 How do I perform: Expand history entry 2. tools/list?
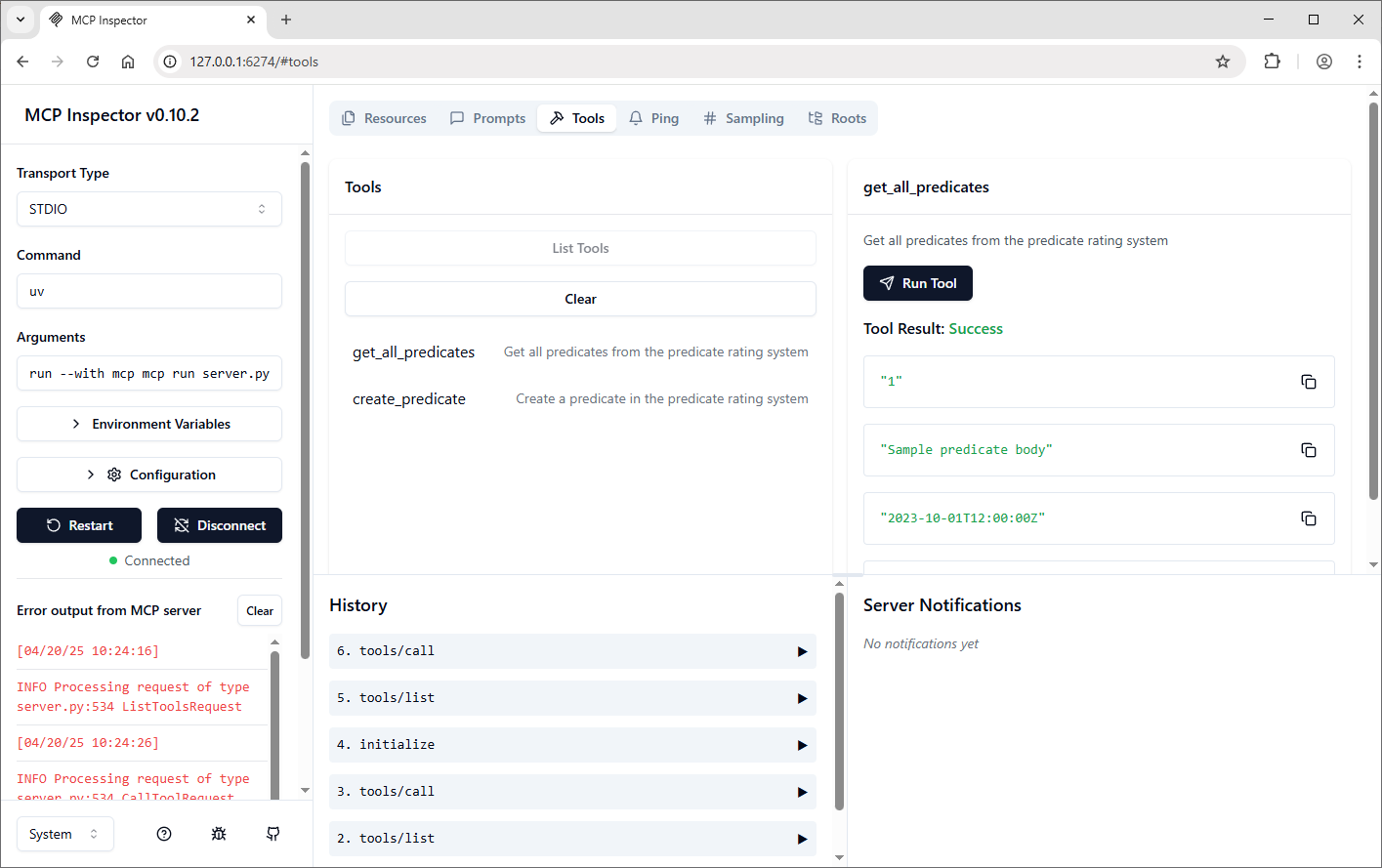point(572,839)
